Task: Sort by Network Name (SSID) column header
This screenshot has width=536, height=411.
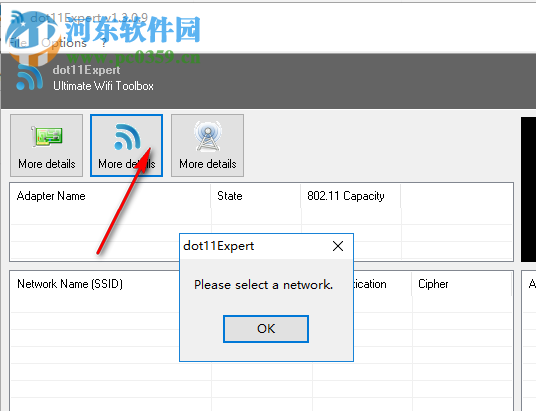Action: coord(95,284)
